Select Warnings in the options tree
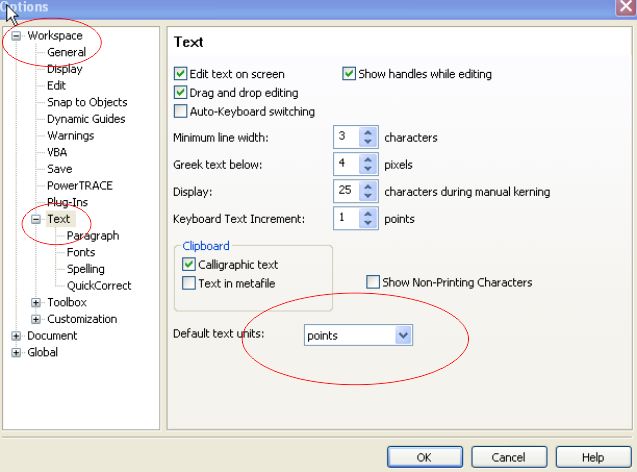 pos(70,136)
